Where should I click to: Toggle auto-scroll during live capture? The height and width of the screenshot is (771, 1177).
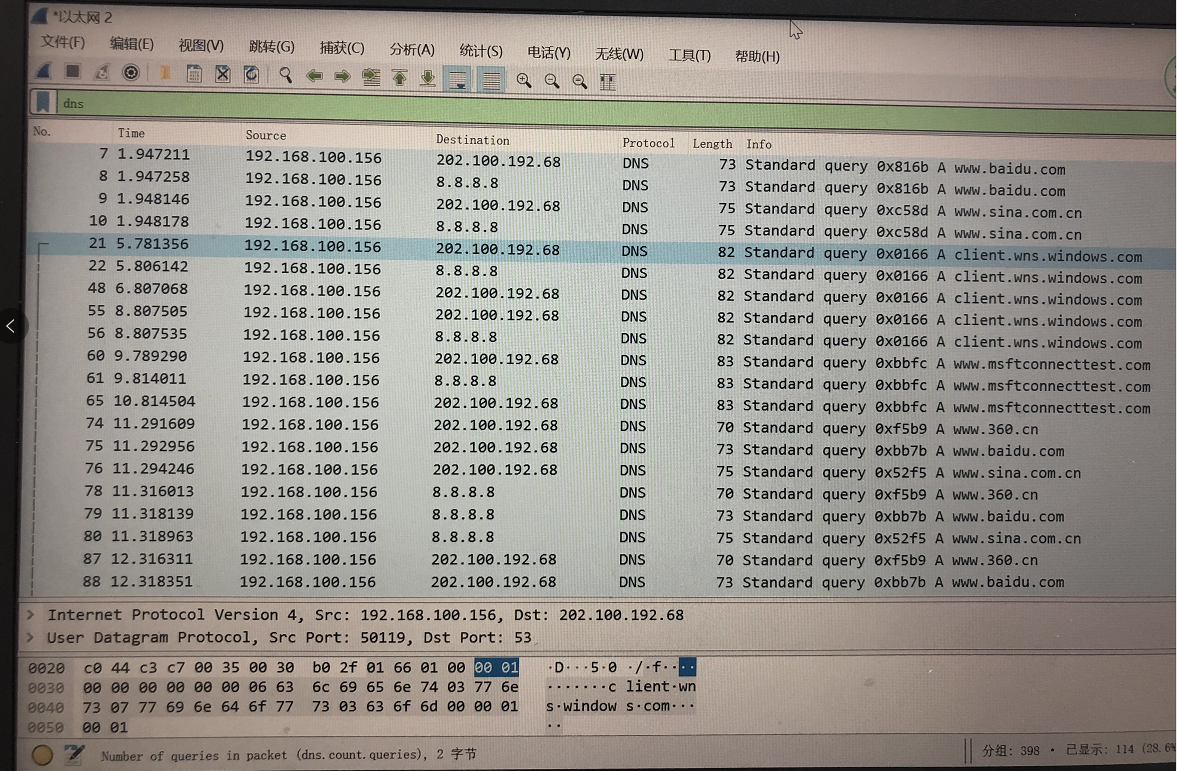(x=458, y=79)
